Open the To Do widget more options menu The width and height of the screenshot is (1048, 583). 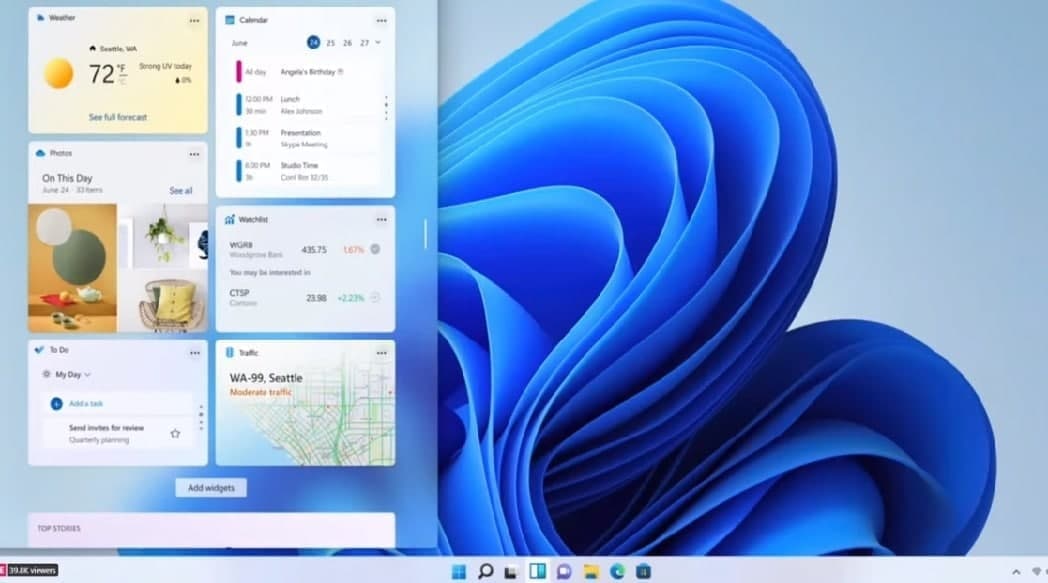coord(194,353)
